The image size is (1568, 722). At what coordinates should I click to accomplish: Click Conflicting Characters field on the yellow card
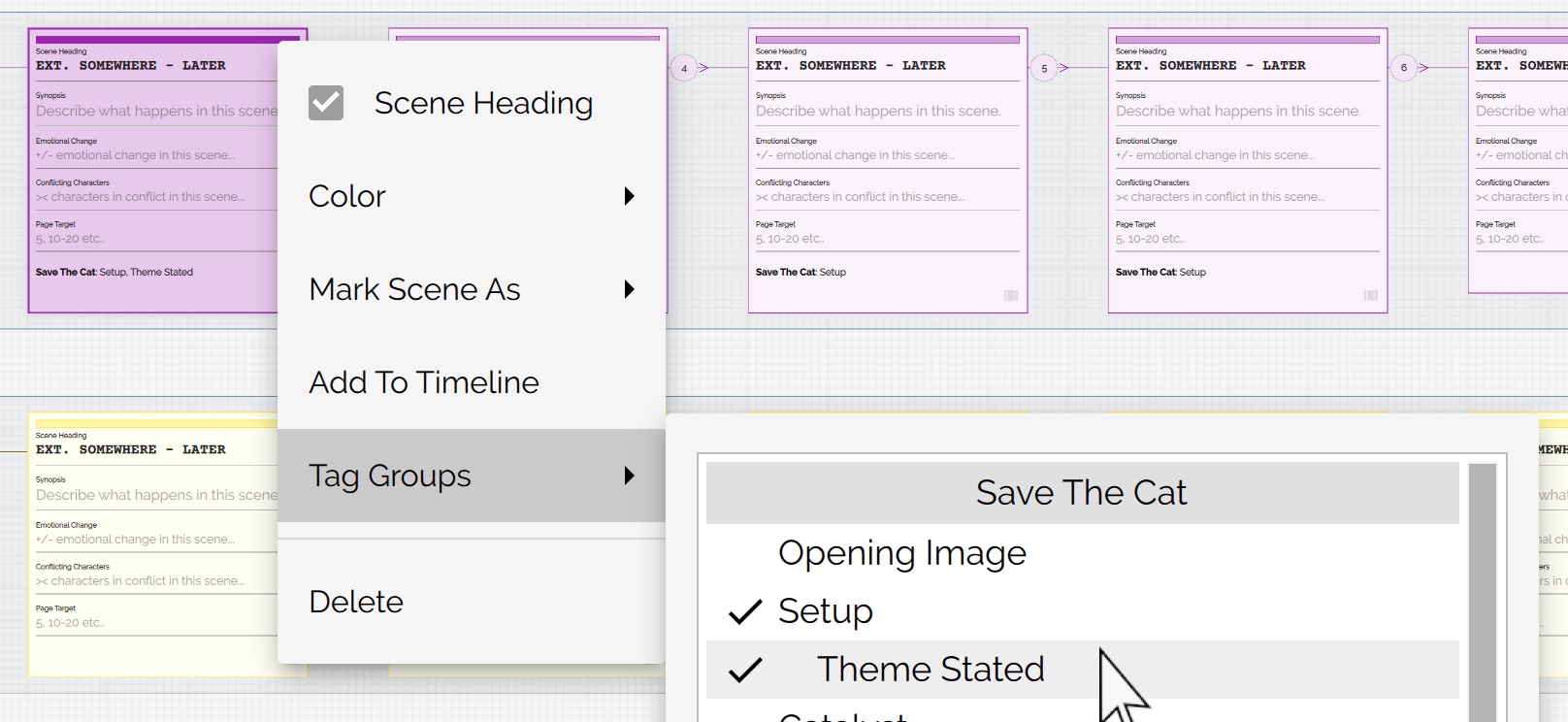point(156,581)
